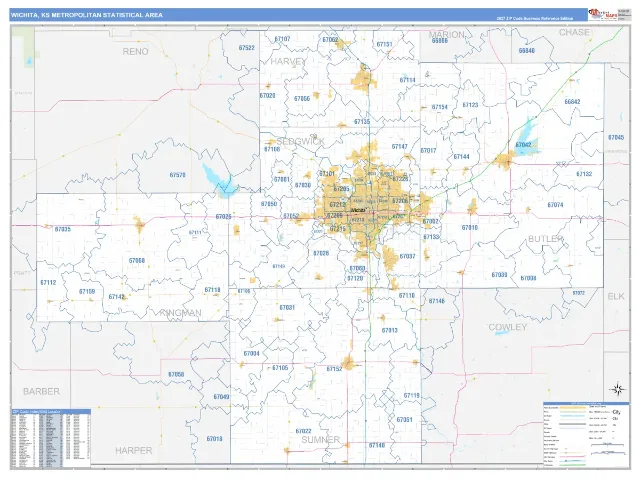Viewport: 640px width, 480px height.
Task: Click ZIP code label 67114
Action: pyautogui.click(x=407, y=80)
